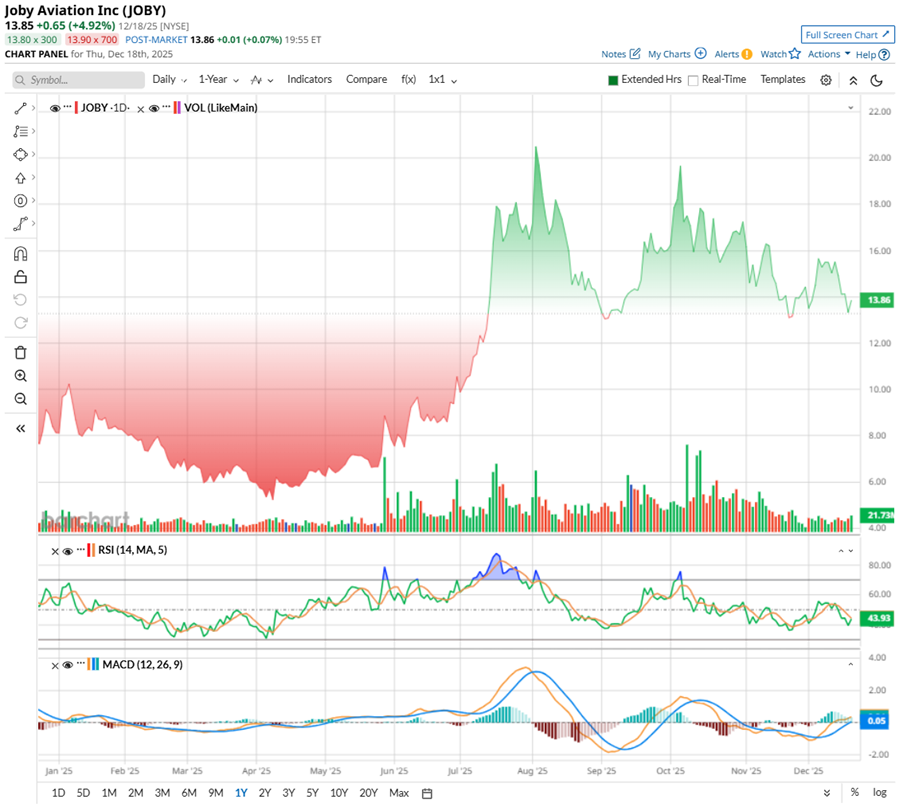The image size is (903, 807).
Task: Select the 10Y time range
Action: point(339,793)
